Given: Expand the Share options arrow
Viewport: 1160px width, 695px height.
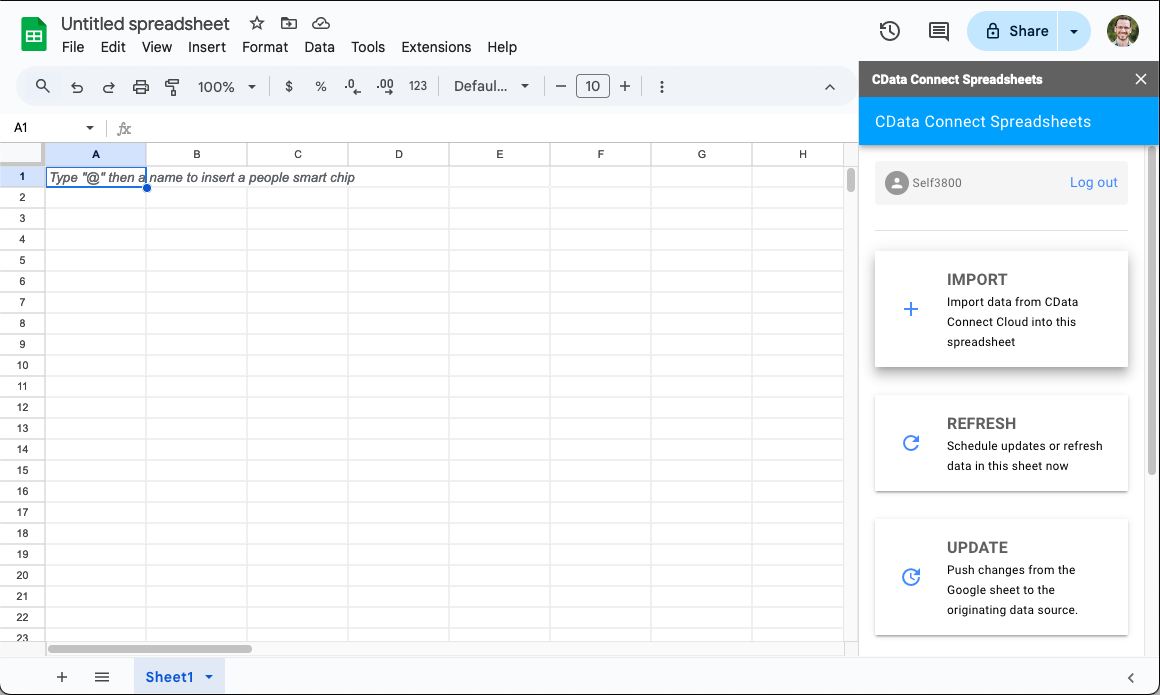Looking at the screenshot, I should (x=1074, y=31).
